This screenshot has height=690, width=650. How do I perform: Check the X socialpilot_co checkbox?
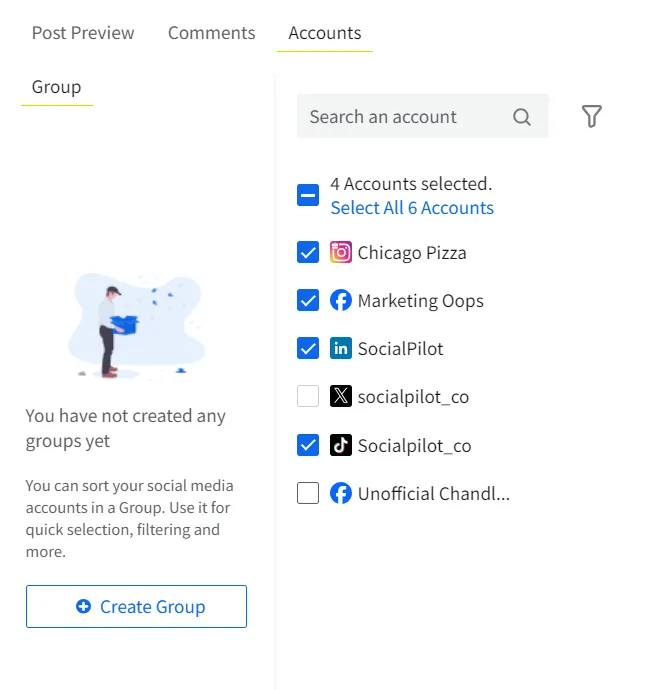coord(308,396)
